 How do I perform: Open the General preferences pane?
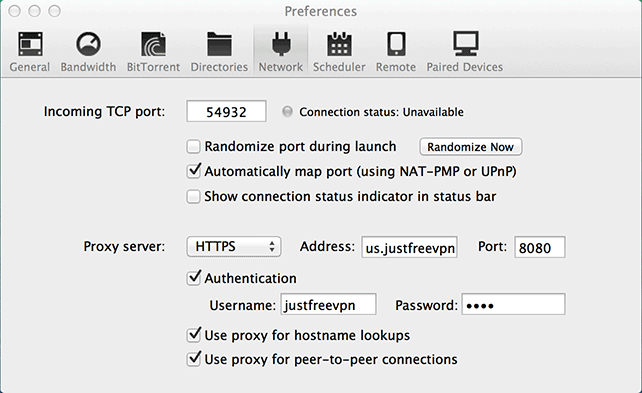(29, 52)
